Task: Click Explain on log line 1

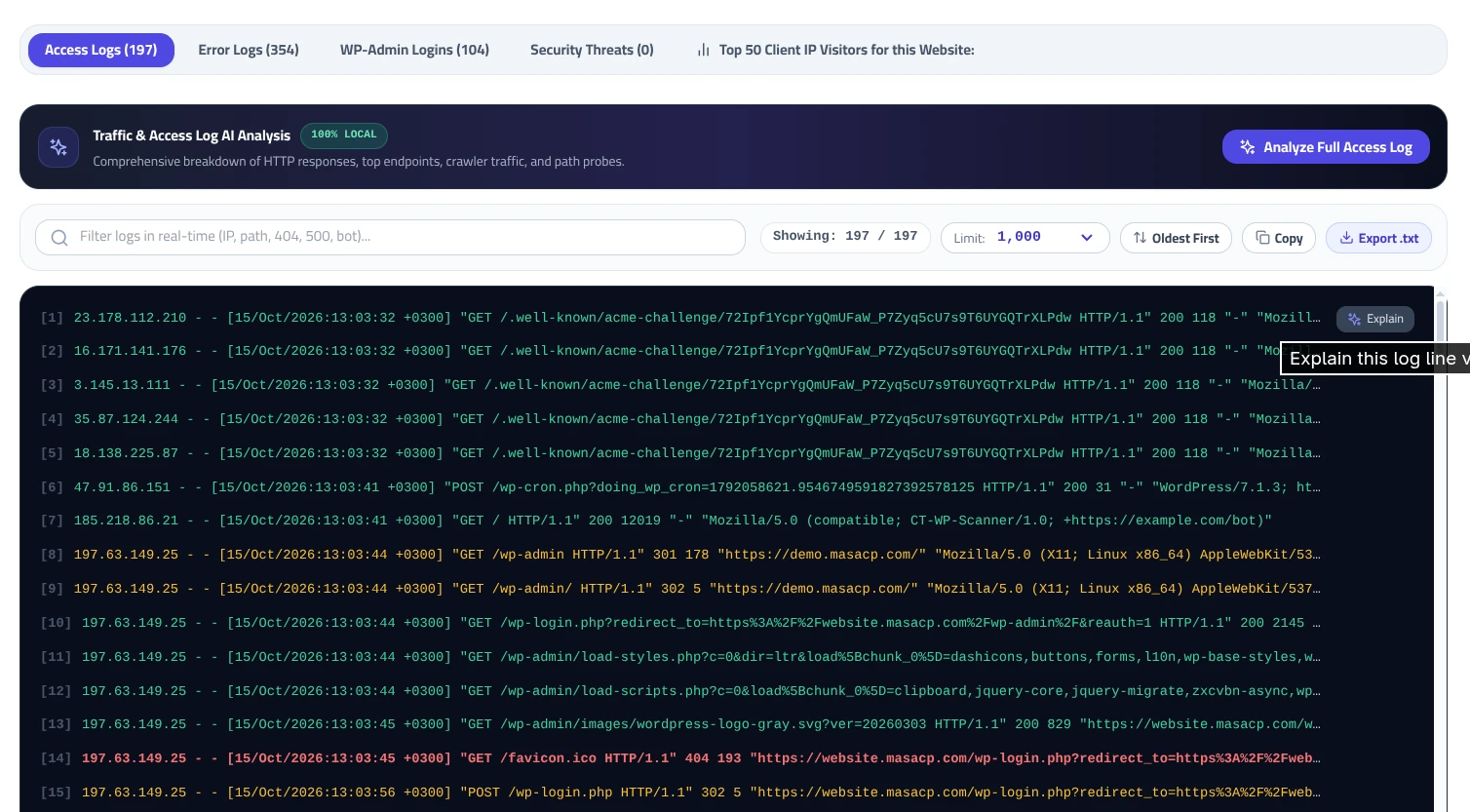Action: point(1375,319)
